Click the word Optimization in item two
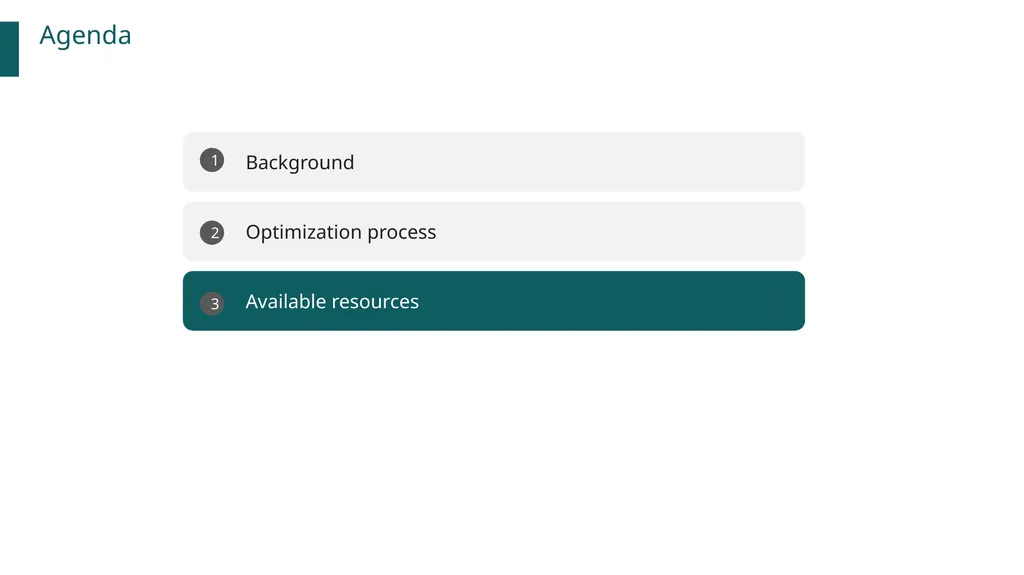The width and height of the screenshot is (1024, 575). [304, 231]
